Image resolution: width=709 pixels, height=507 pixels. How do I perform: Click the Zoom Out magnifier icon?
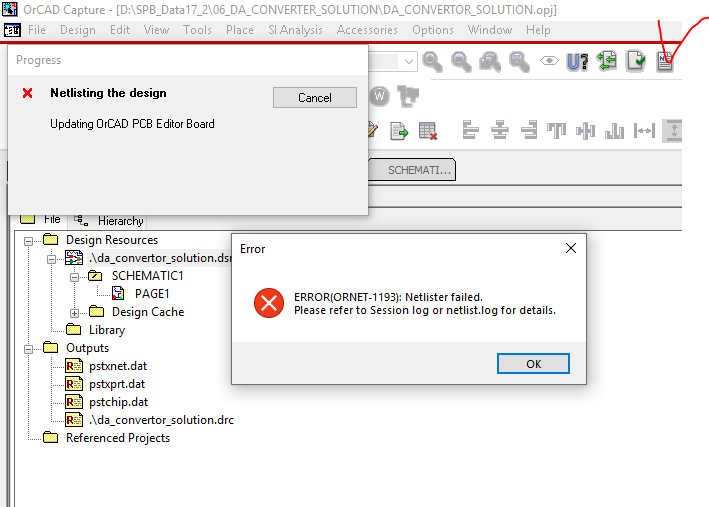point(461,62)
